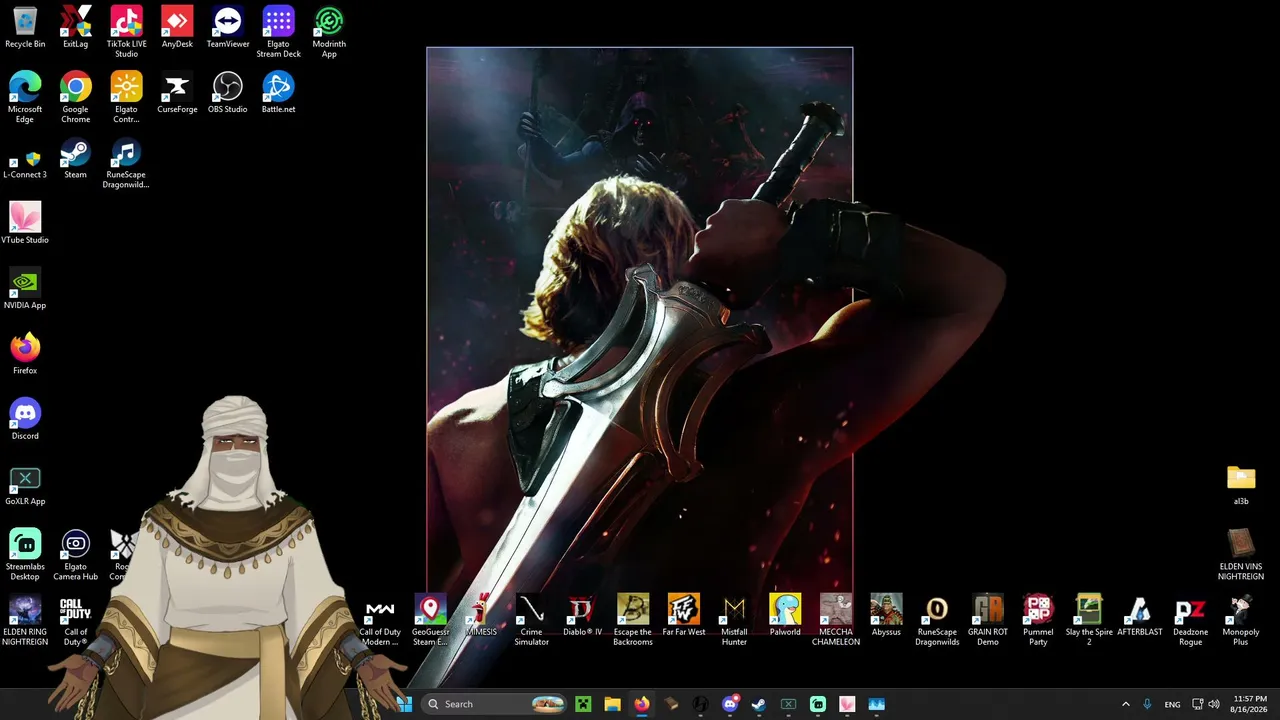Select the Steam desktop shortcut
Image resolution: width=1280 pixels, height=720 pixels.
(x=75, y=159)
